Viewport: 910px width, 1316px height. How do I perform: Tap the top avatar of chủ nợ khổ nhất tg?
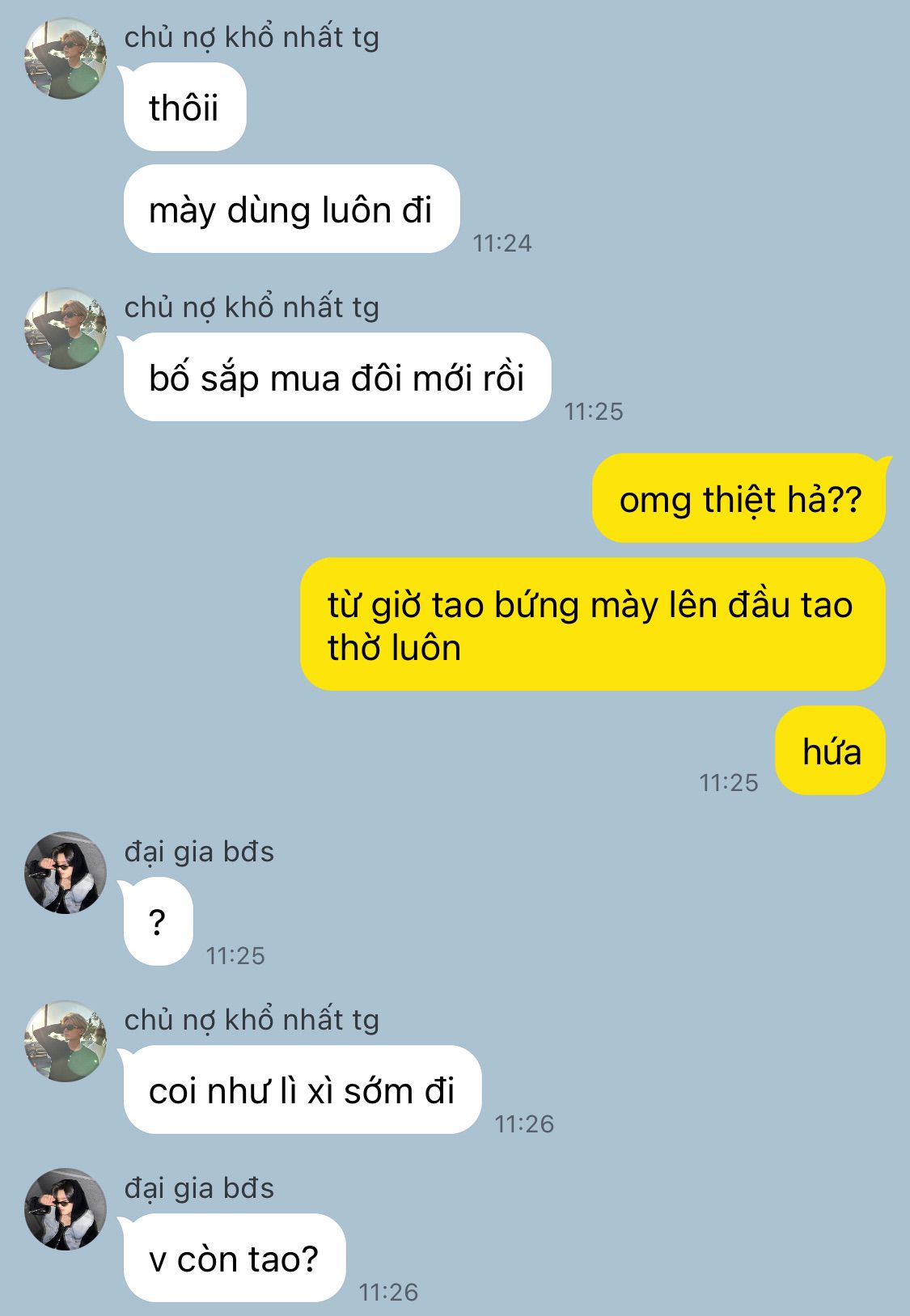(66, 58)
